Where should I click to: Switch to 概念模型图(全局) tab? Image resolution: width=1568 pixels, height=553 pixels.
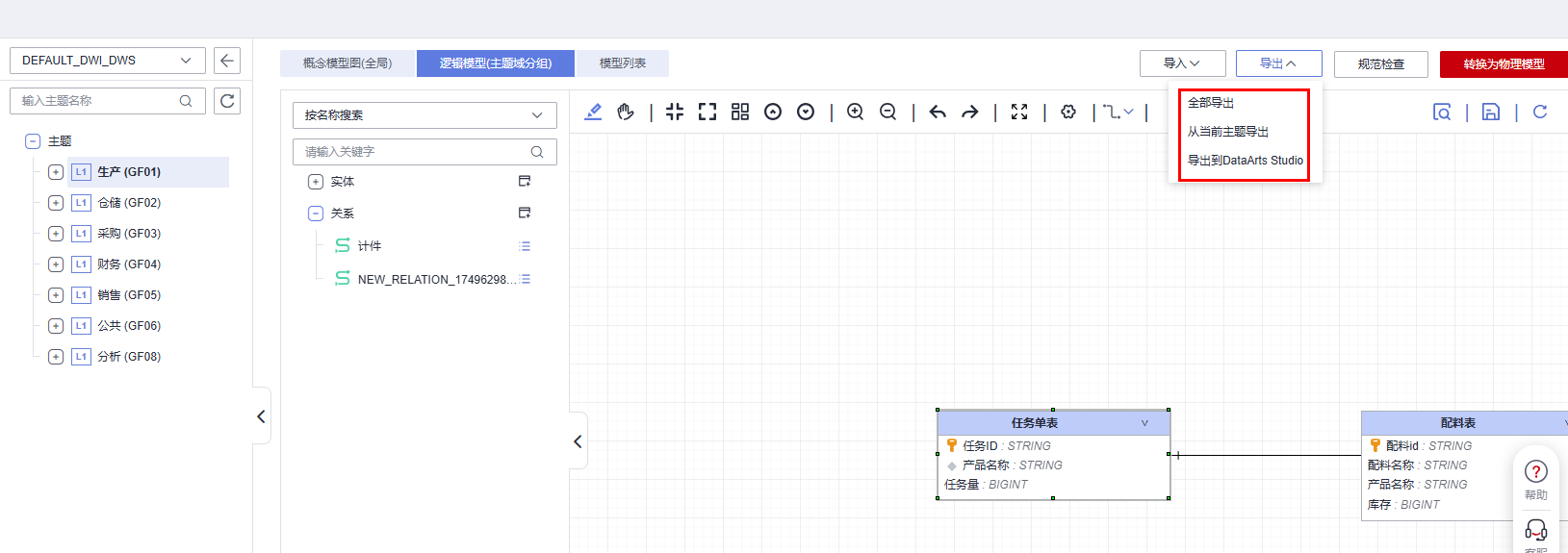pos(347,63)
